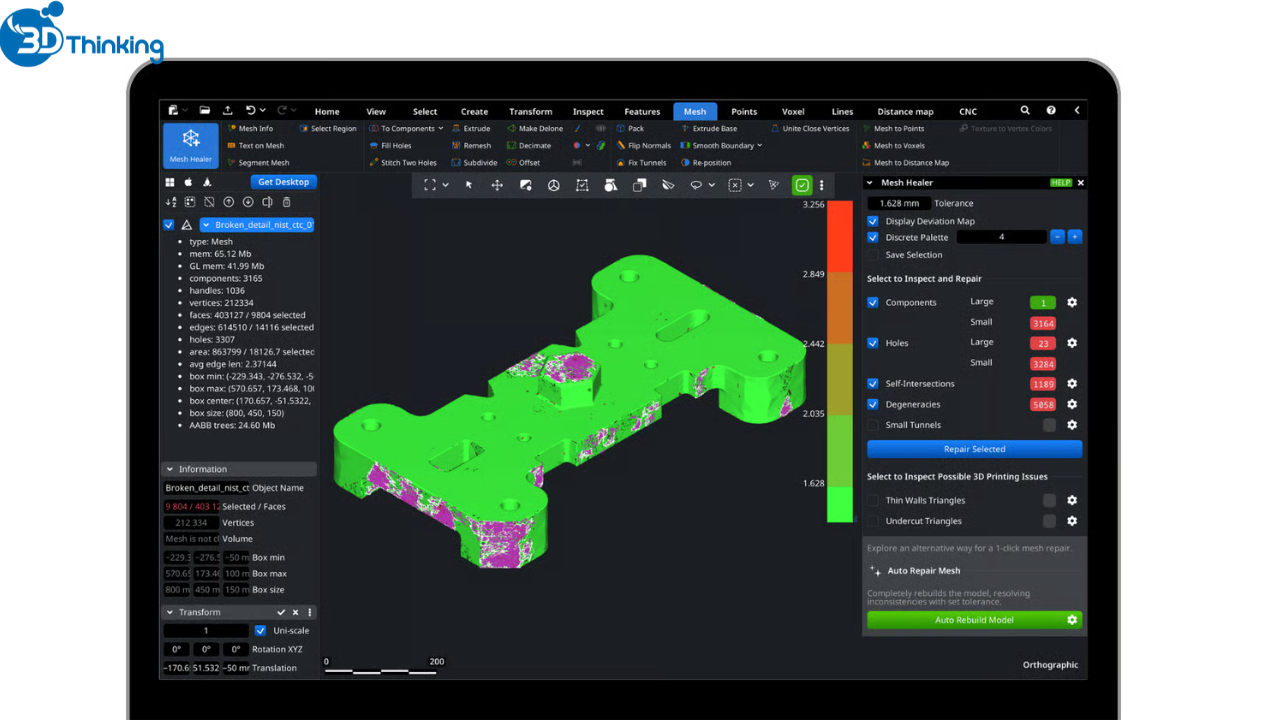Open the help question mark icon
This screenshot has height=720, width=1280.
pos(1051,111)
